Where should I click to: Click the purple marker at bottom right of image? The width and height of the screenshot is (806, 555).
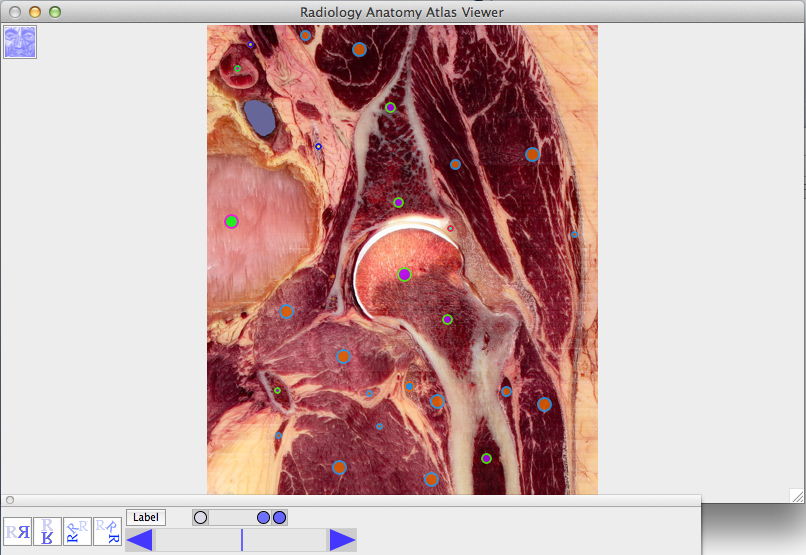coord(486,458)
